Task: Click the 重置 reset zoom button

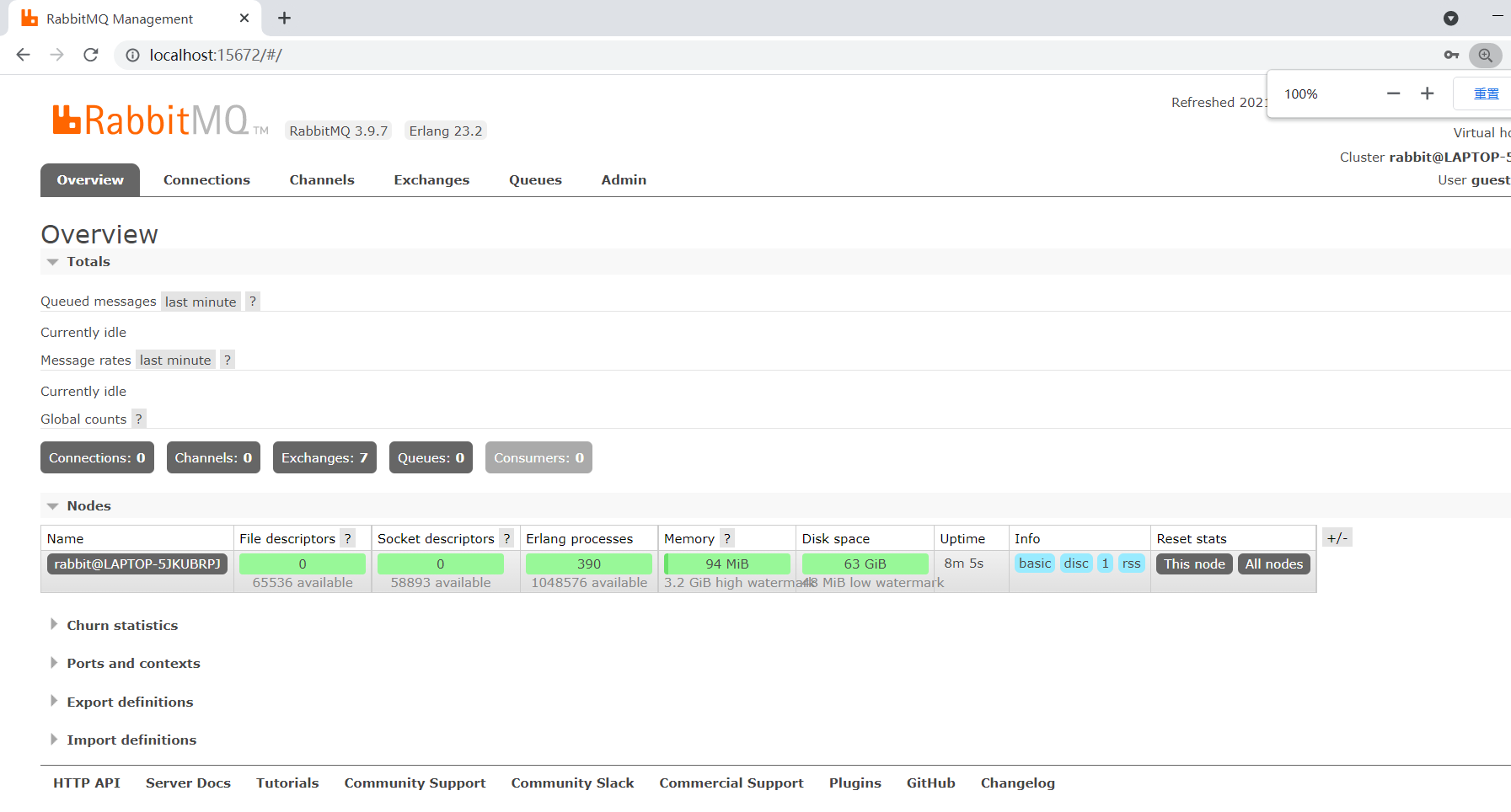Action: (1485, 93)
